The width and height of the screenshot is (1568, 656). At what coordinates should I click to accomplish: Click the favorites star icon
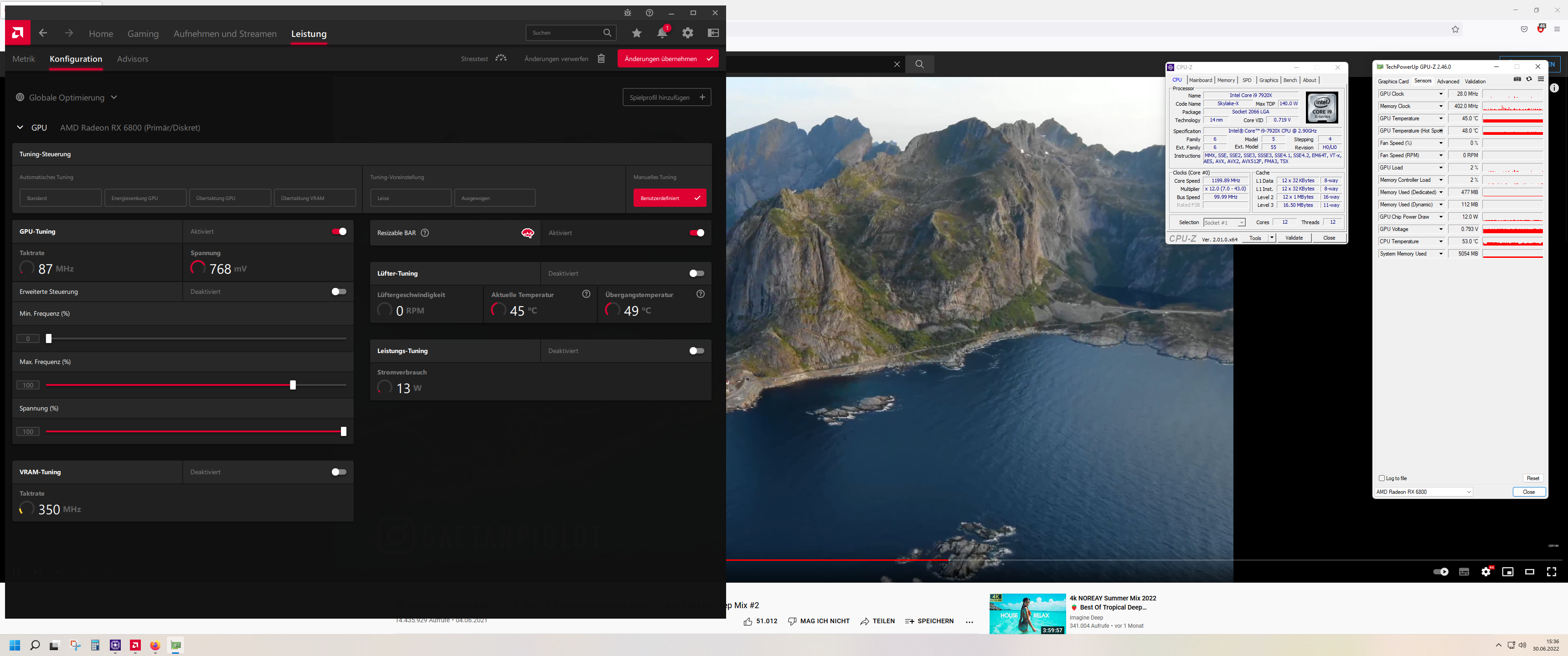coord(636,33)
